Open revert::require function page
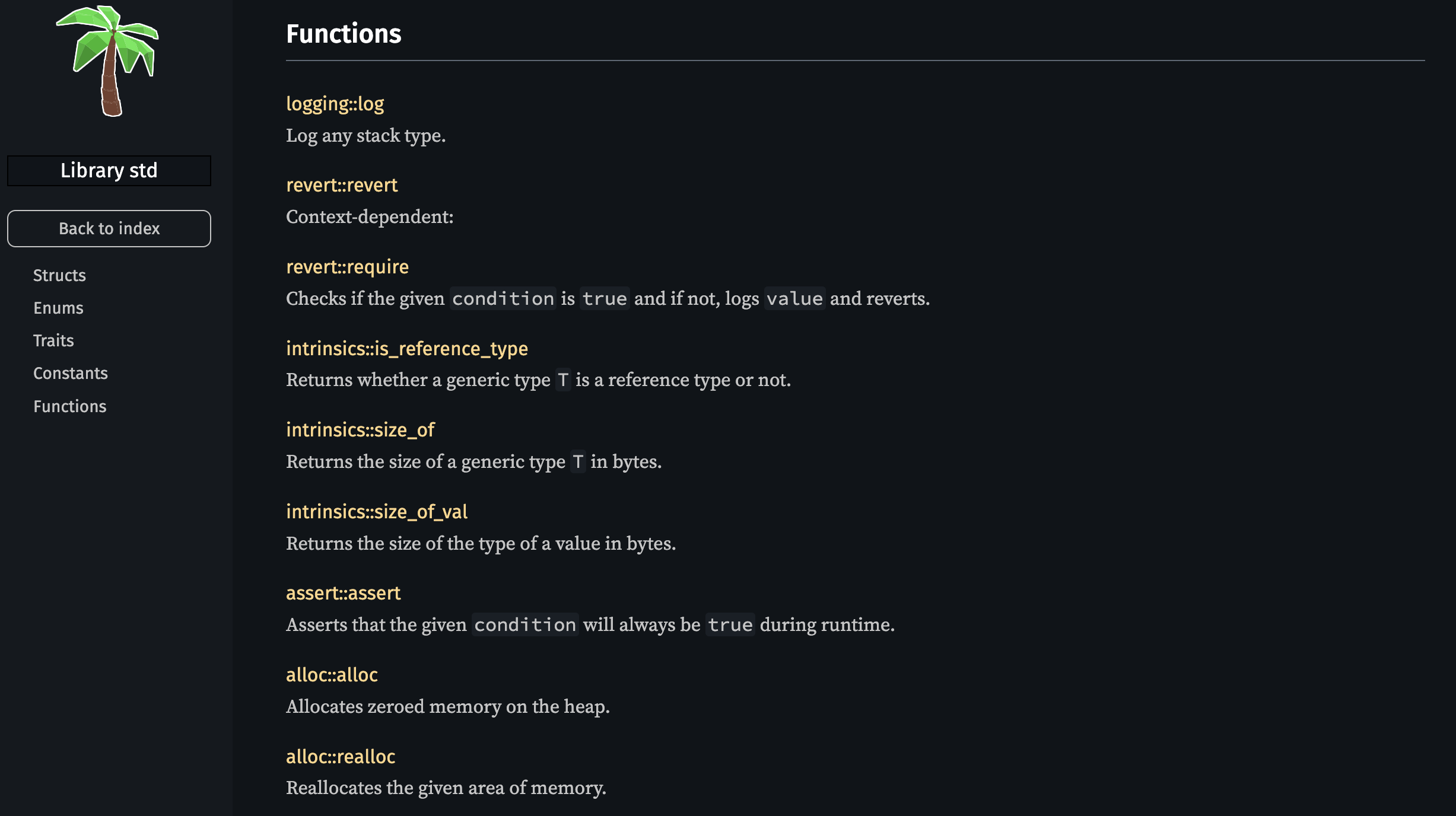This screenshot has width=1456, height=816. point(348,267)
